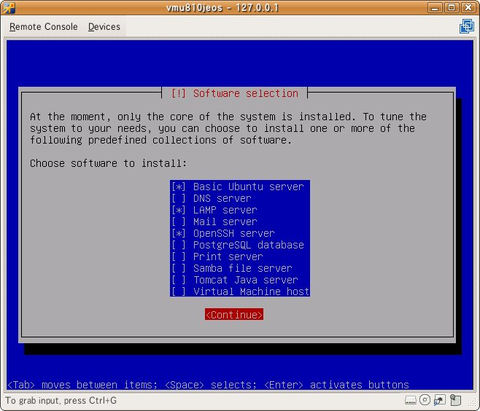Check the Tomcat Java server option

point(240,280)
